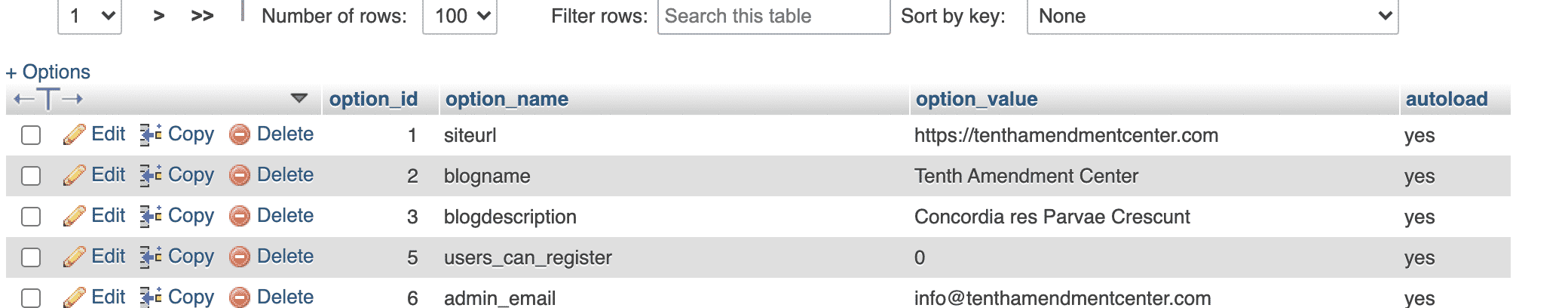Sort by the option_id column header
1568x308 pixels.
tap(373, 99)
